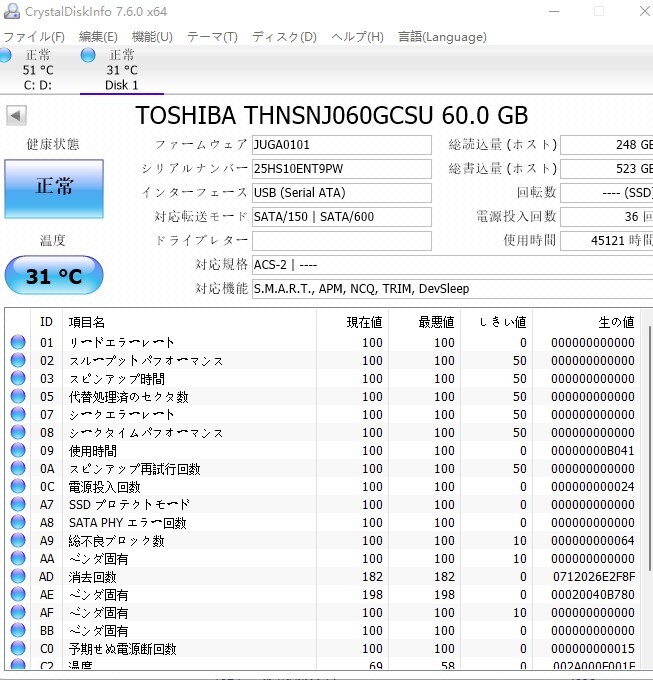Screen dimensions: 653x680
Task: Open the ヘルプ(H) menu
Action: coord(357,37)
